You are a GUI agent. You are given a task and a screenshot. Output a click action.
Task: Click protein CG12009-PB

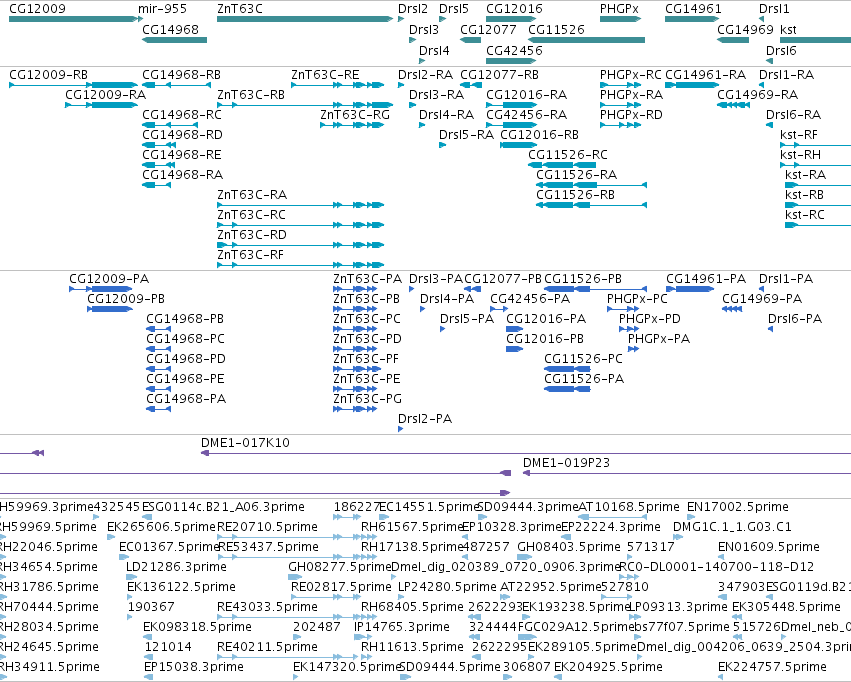coord(110,309)
